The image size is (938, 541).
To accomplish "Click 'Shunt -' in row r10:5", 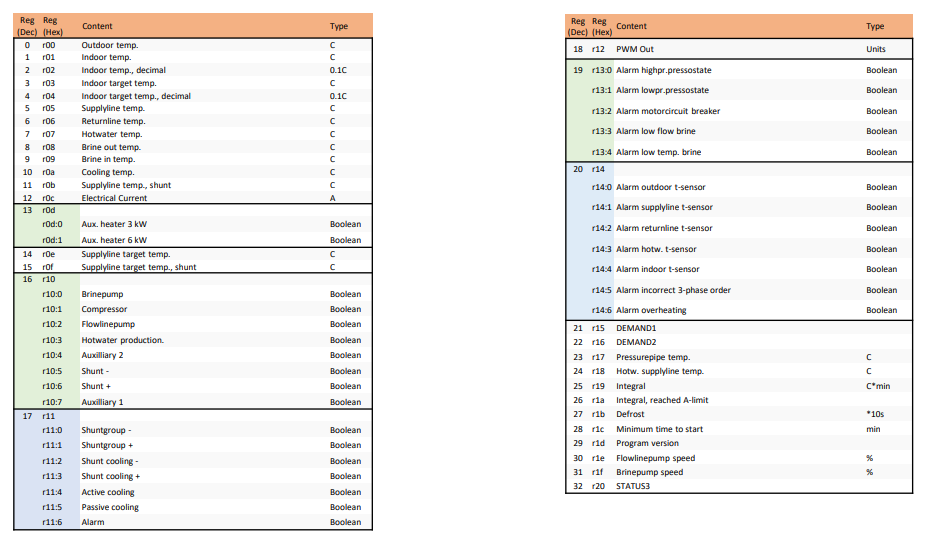I will point(95,371).
